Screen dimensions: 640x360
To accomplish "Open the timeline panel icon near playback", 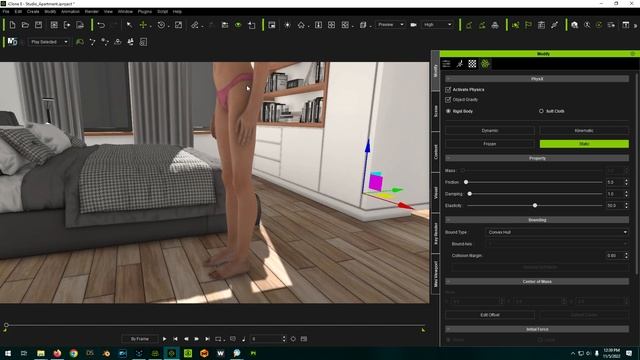I will coord(304,339).
